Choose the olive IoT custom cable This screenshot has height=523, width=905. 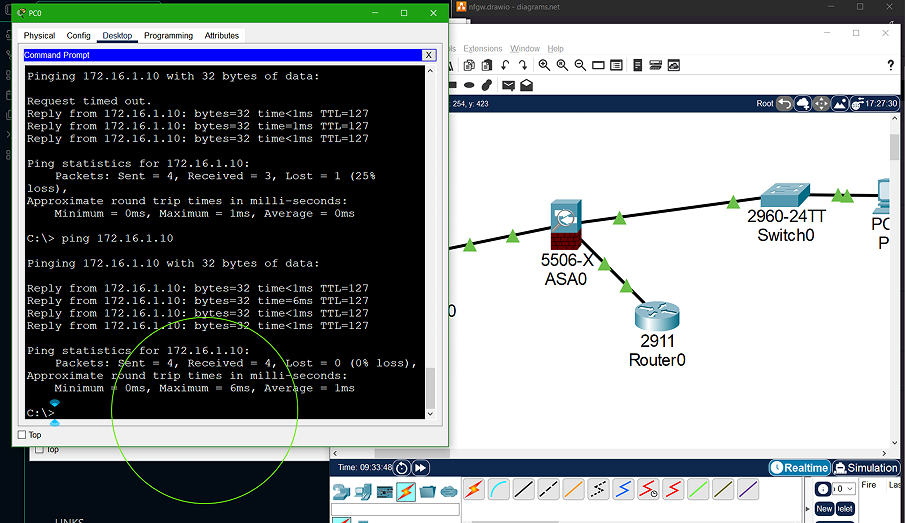click(x=723, y=490)
